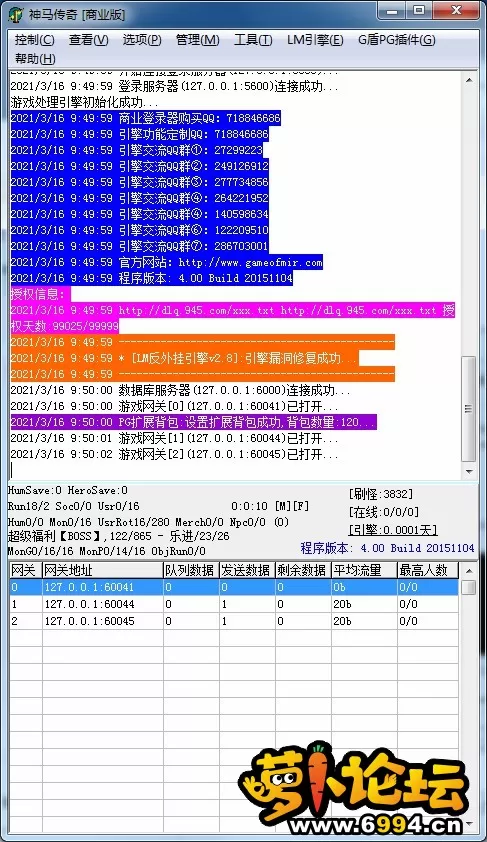Viewport: 487px width, 842px height.
Task: Open the 工具(T) menu
Action: [x=253, y=40]
